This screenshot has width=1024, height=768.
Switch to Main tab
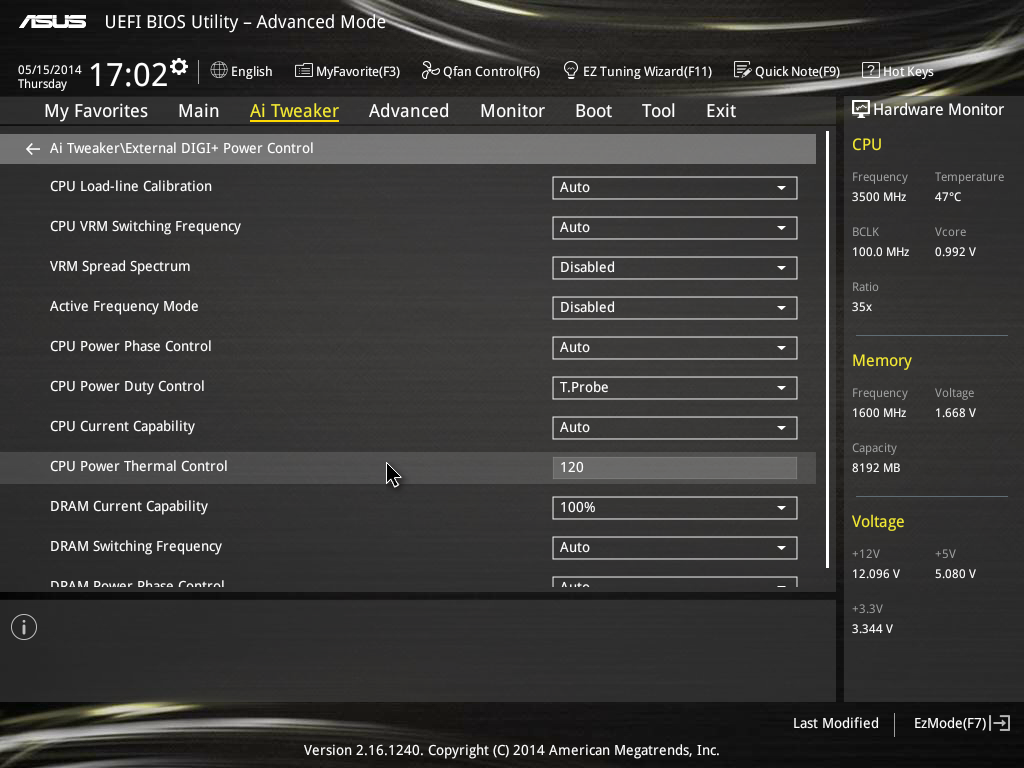pos(199,111)
